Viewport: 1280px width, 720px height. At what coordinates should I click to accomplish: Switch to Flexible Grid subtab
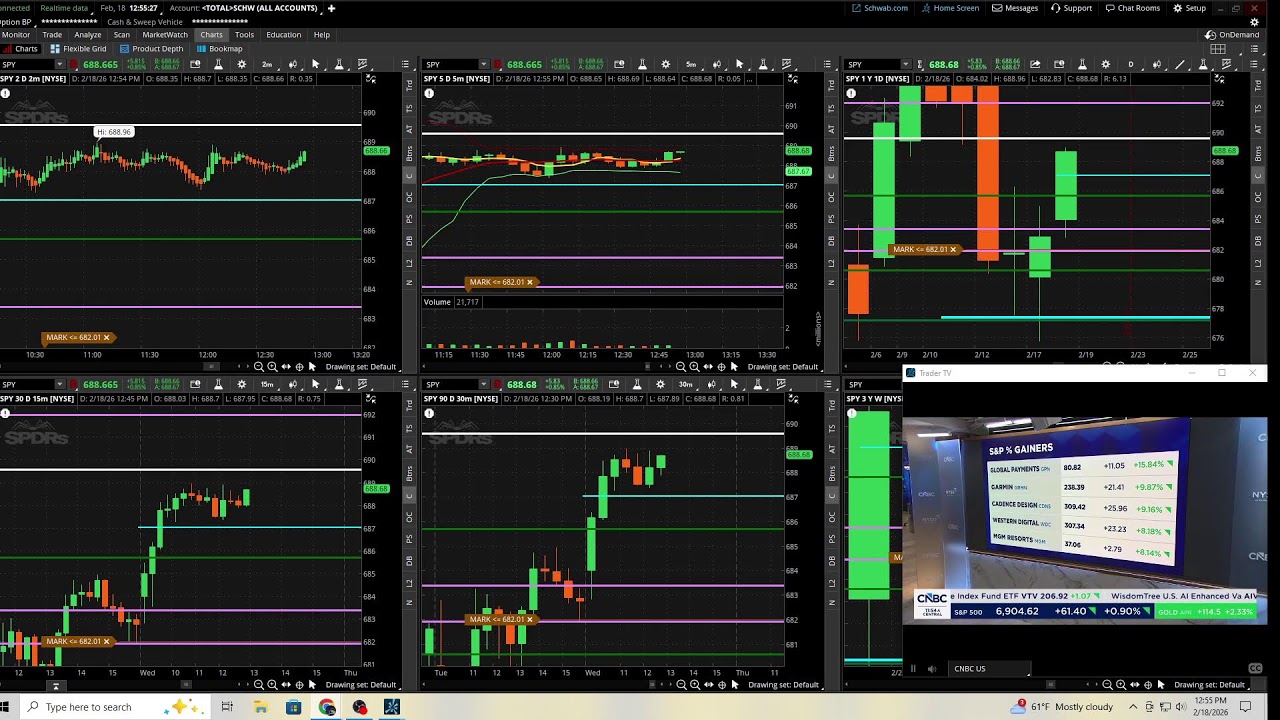pos(78,49)
